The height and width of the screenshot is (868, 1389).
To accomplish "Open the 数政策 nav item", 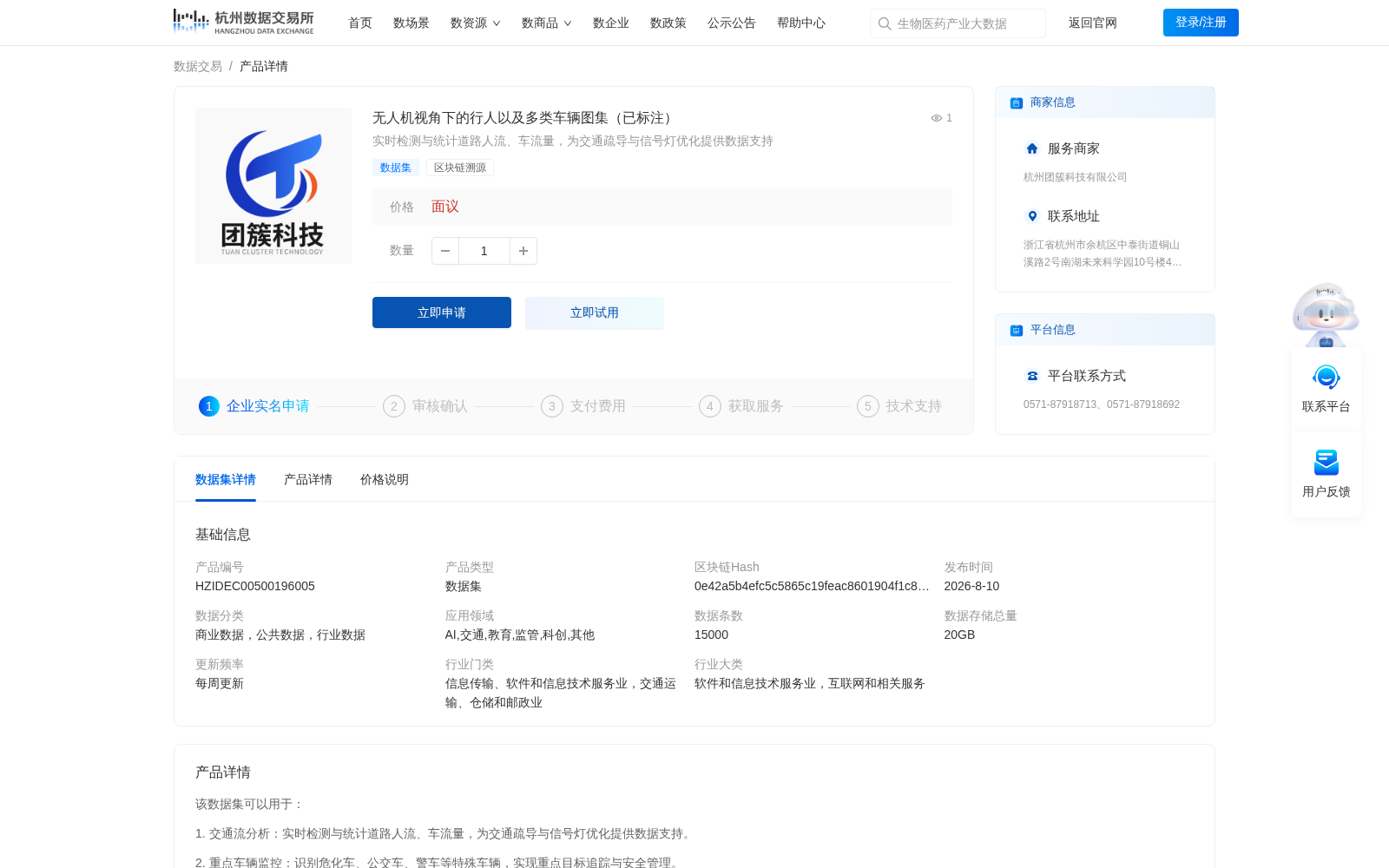I will [x=668, y=23].
